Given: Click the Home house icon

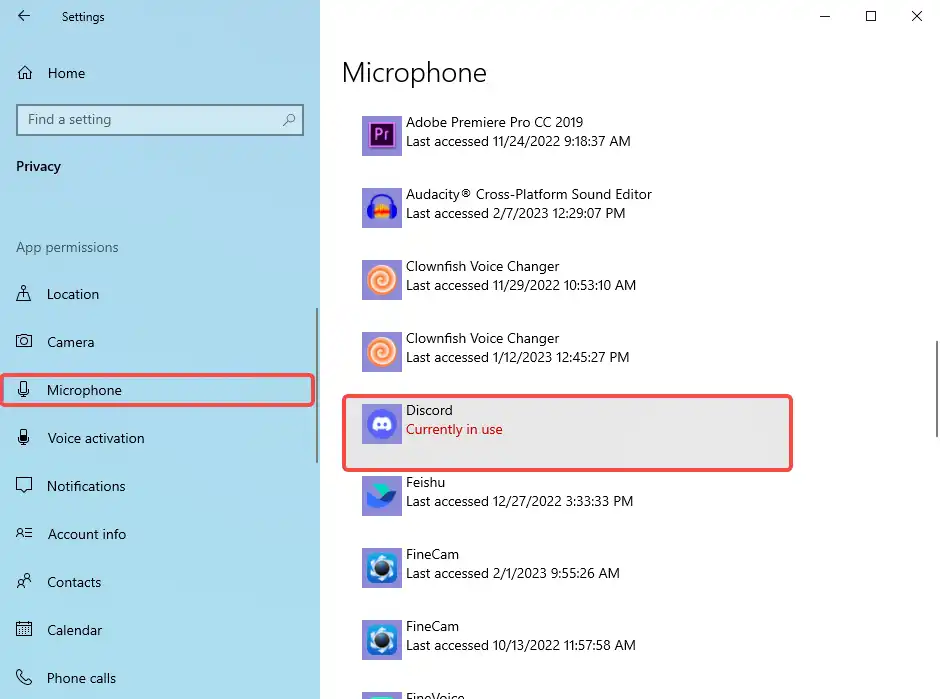Looking at the screenshot, I should [25, 73].
